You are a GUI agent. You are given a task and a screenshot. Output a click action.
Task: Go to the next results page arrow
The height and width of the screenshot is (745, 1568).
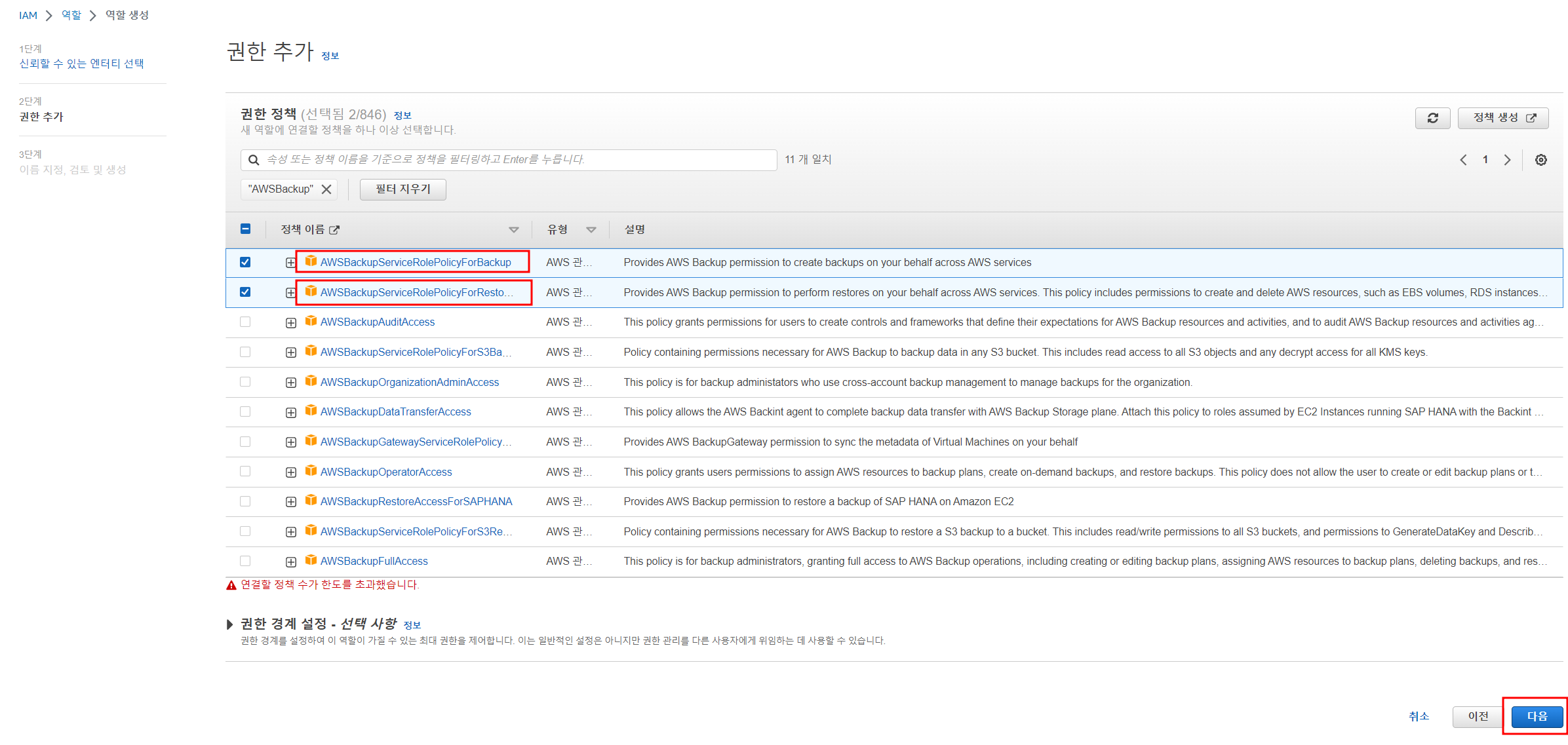1507,160
